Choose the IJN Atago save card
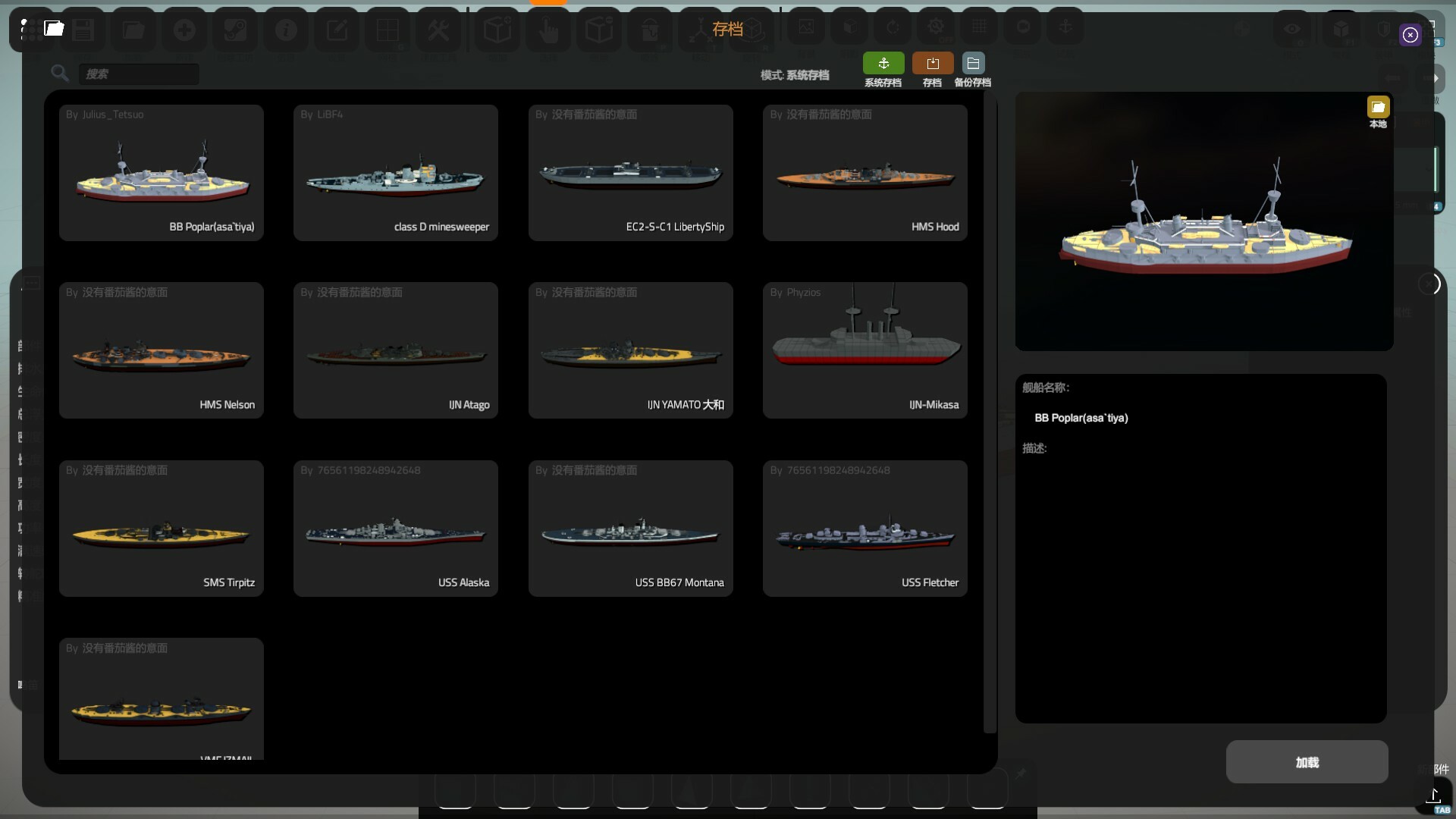1456x819 pixels. point(396,350)
